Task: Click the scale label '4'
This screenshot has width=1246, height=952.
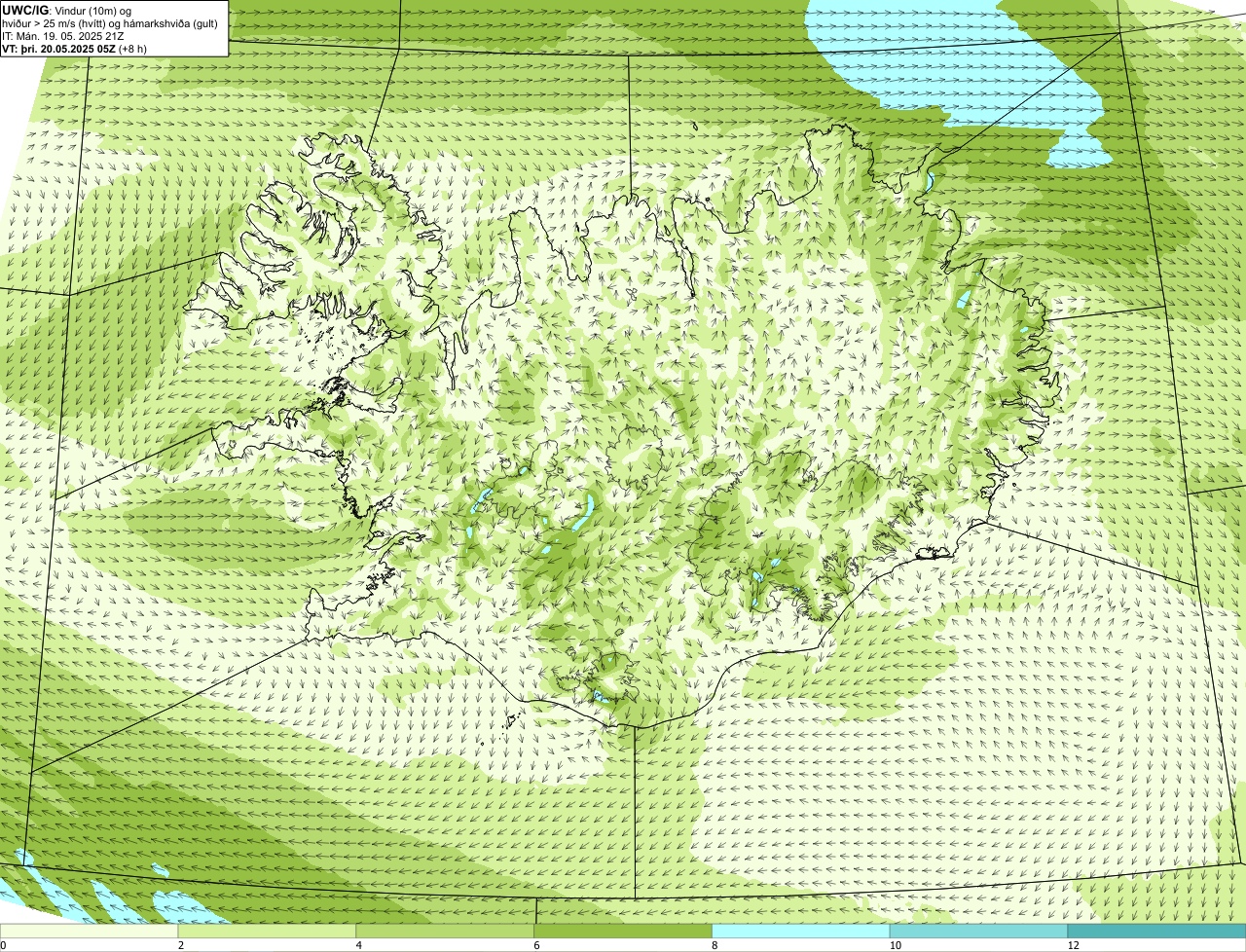Action: [x=359, y=945]
